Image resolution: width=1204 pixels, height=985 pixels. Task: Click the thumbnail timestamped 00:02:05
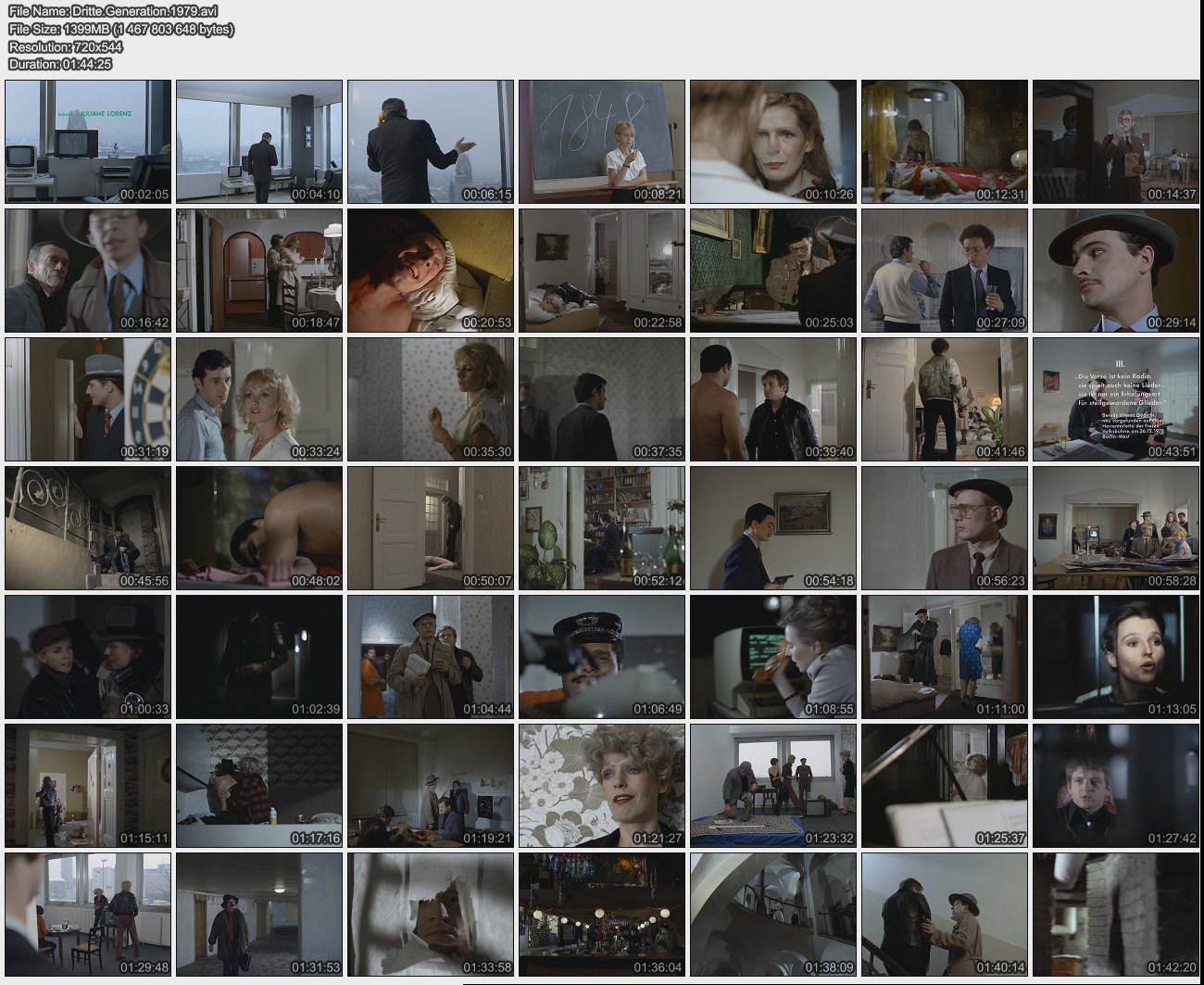click(x=88, y=141)
